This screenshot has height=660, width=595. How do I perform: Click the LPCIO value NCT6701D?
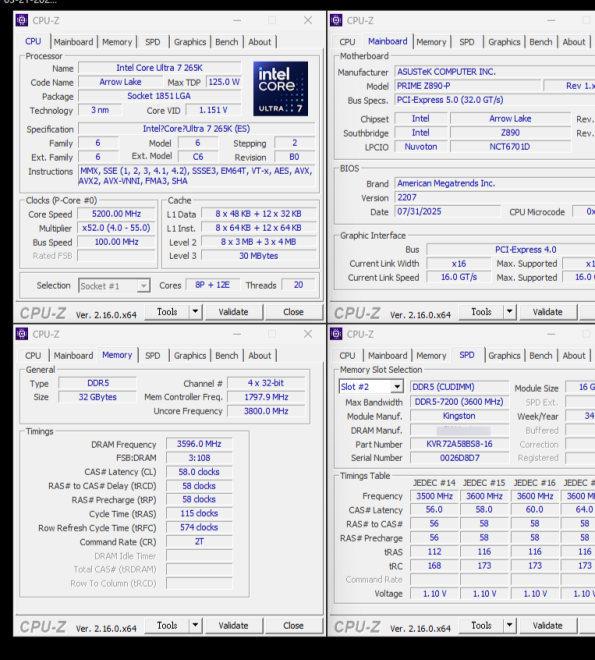pyautogui.click(x=510, y=147)
